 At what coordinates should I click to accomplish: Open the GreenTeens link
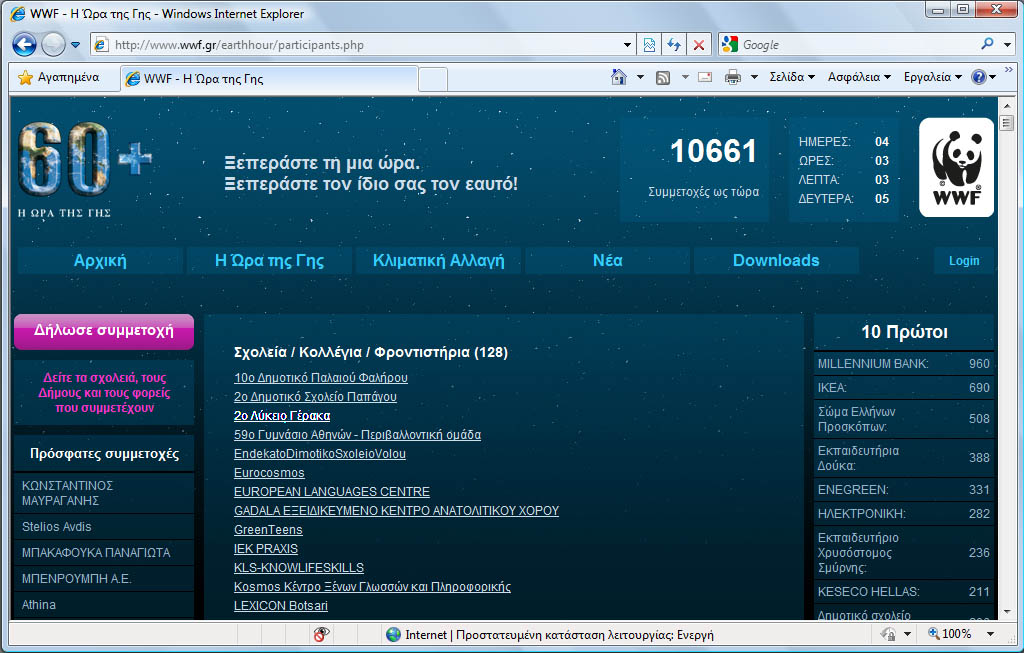(x=268, y=530)
